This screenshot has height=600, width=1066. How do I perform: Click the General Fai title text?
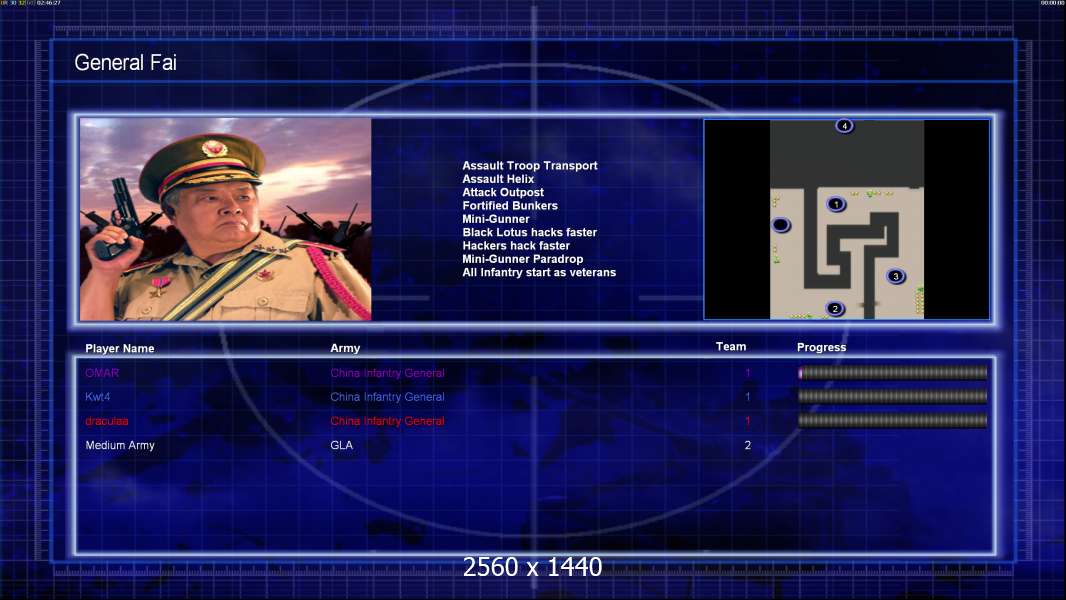tap(125, 63)
